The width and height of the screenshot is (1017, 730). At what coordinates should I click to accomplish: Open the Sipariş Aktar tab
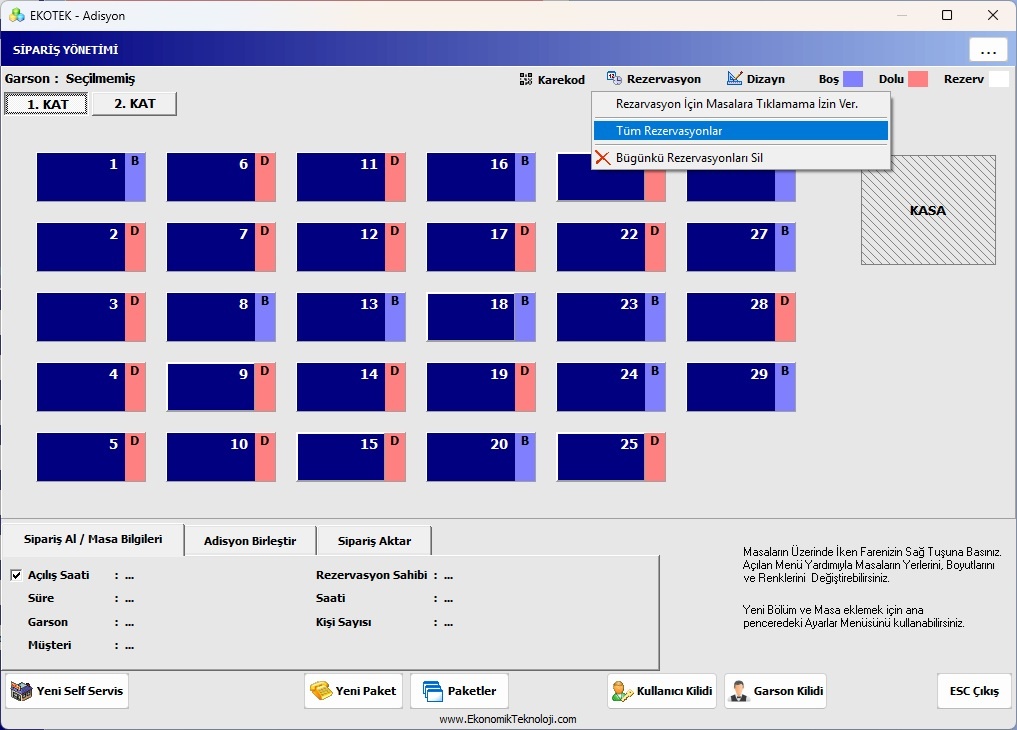(x=374, y=541)
